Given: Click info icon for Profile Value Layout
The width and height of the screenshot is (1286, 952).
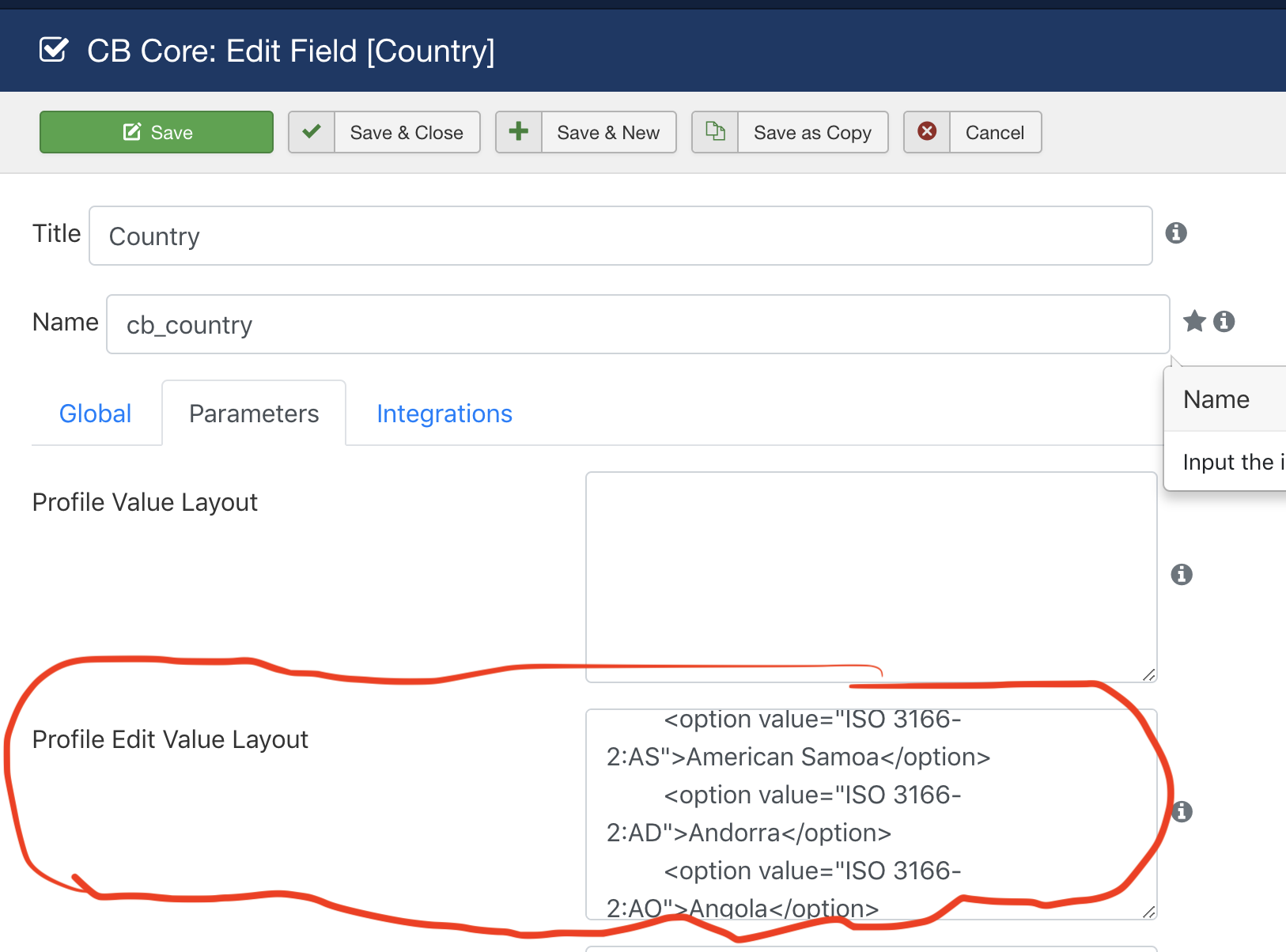Looking at the screenshot, I should 1182,574.
